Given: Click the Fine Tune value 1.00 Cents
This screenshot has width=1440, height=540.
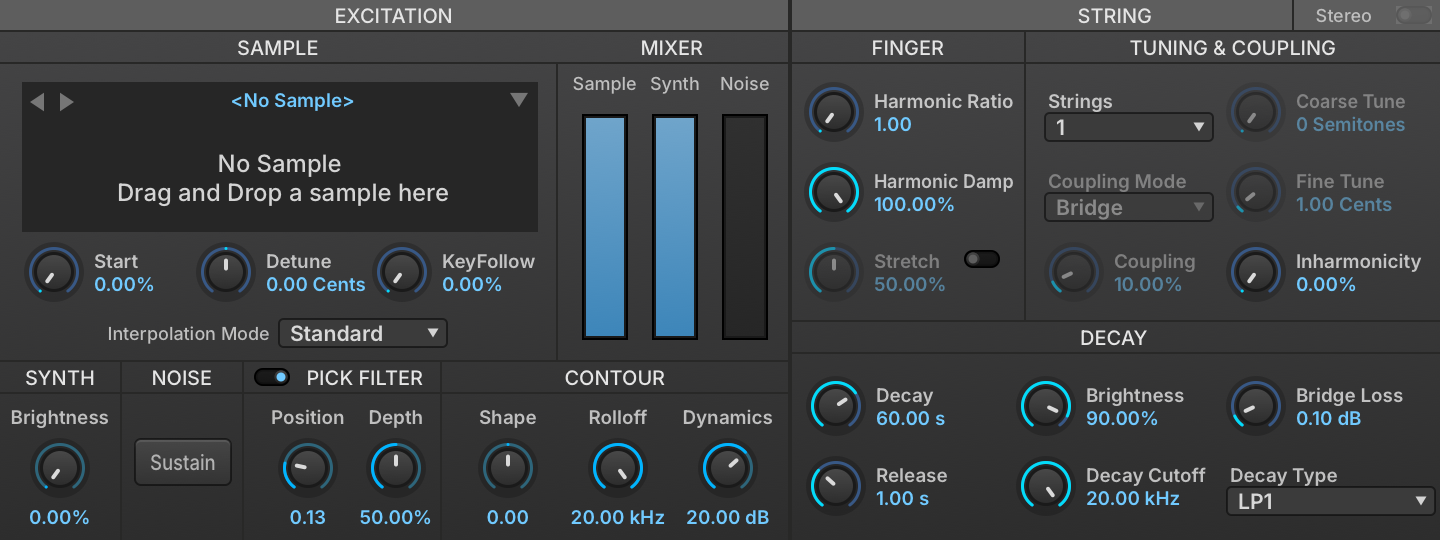Looking at the screenshot, I should coord(1344,205).
